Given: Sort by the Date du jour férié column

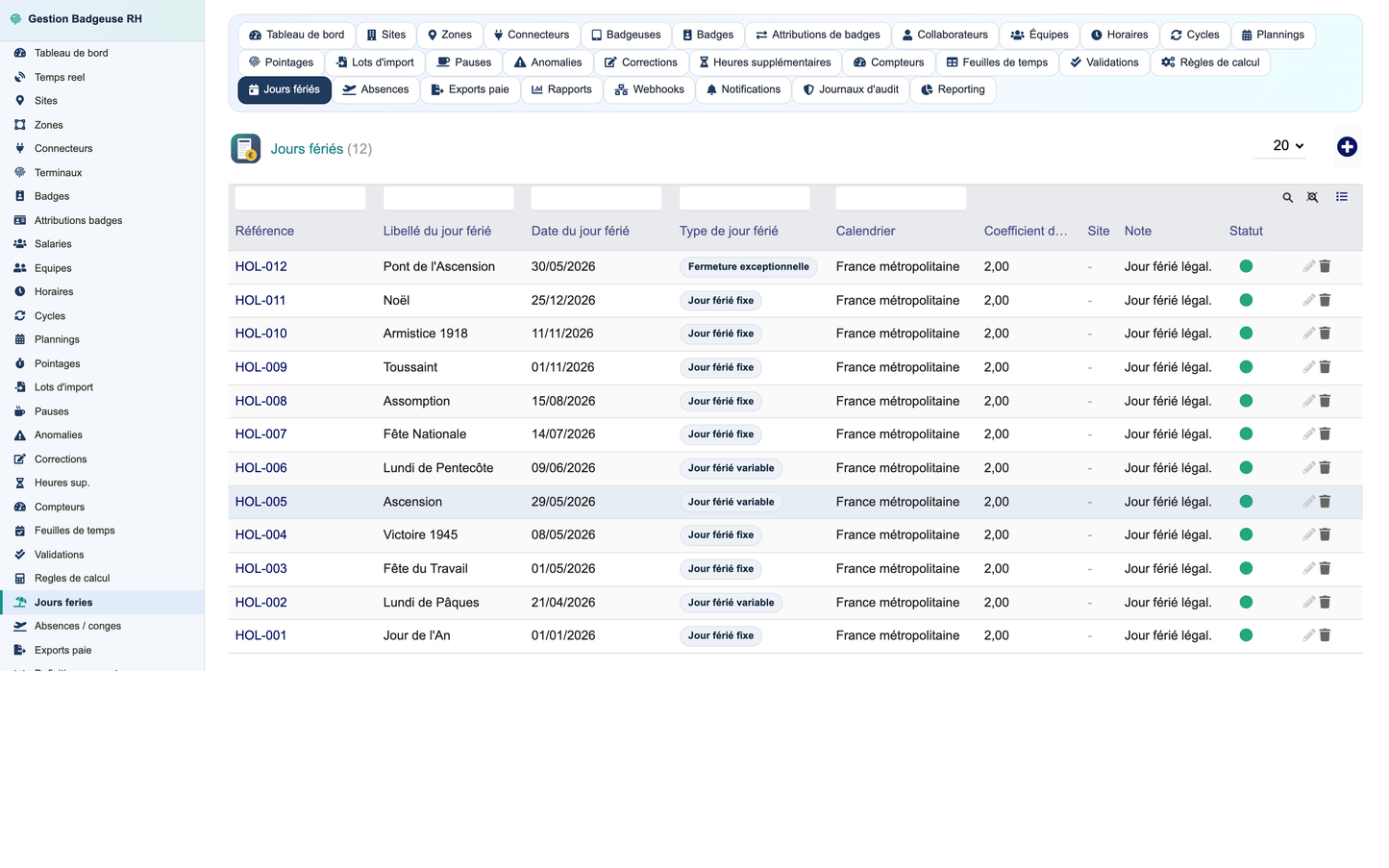Looking at the screenshot, I should click(580, 231).
